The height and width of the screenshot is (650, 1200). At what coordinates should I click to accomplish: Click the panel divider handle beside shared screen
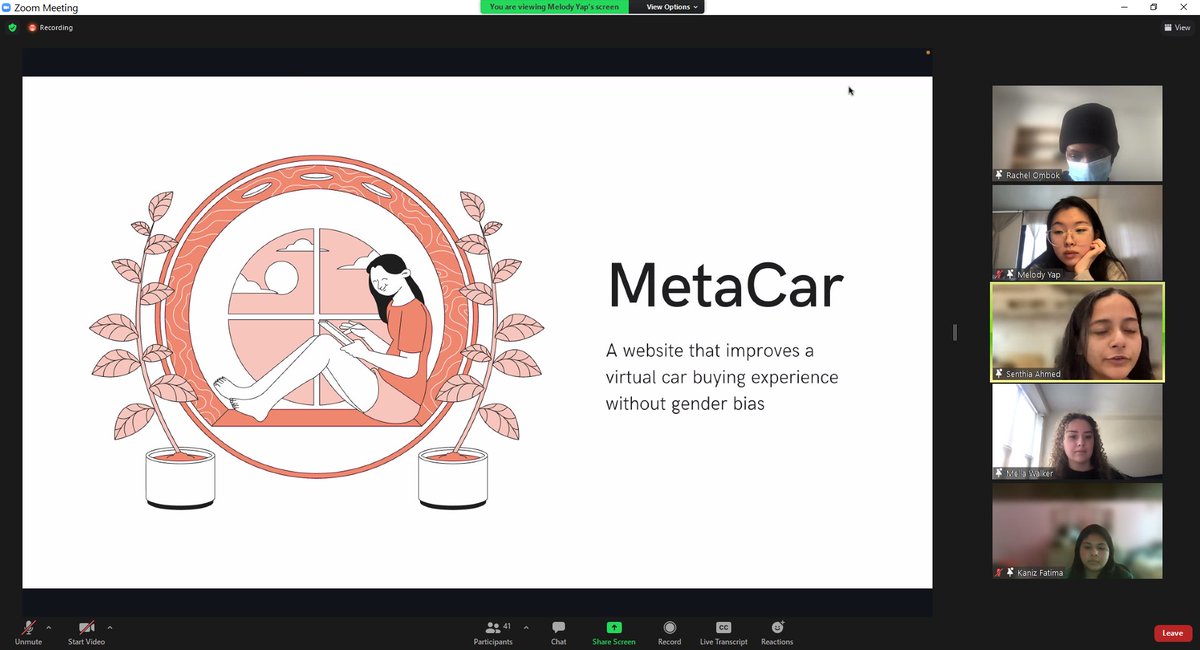click(x=955, y=332)
